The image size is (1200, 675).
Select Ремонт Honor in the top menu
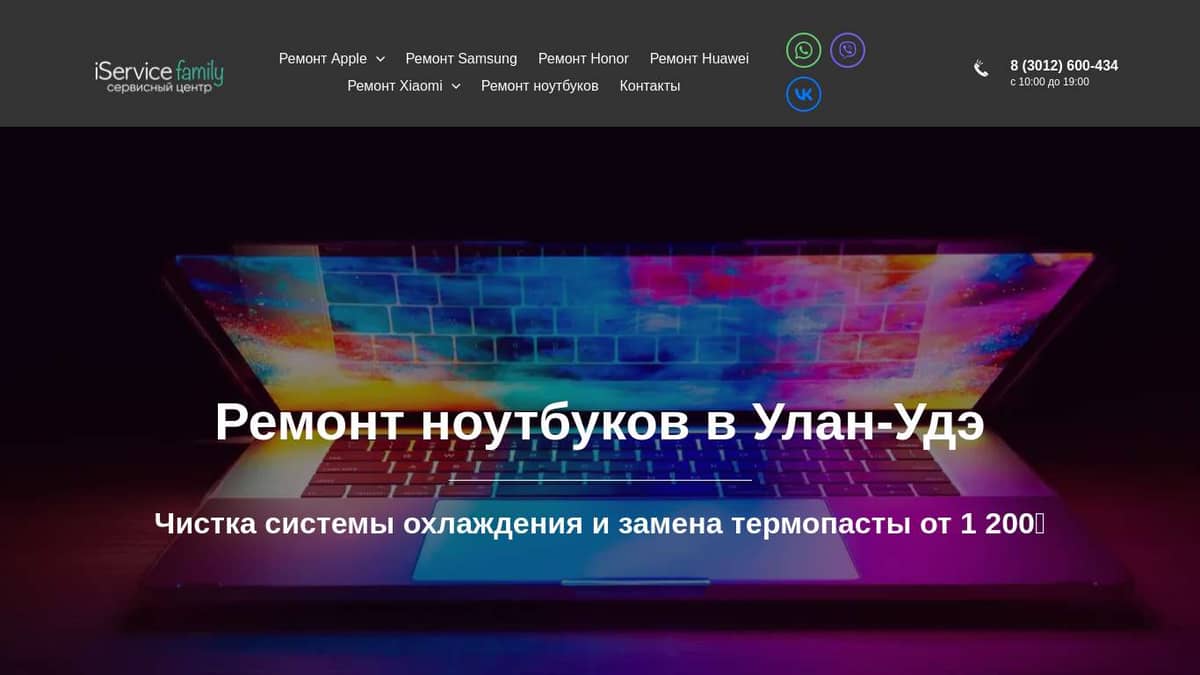click(x=584, y=58)
